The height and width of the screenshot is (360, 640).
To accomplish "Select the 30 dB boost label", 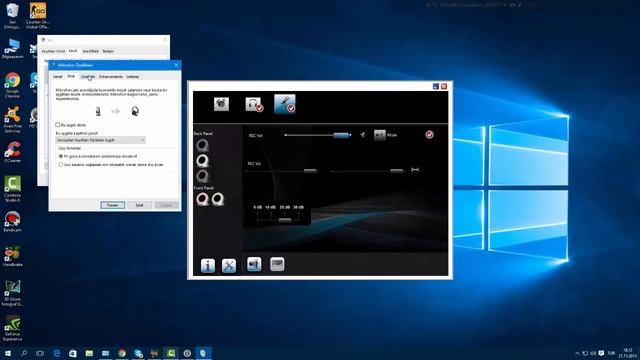I will tap(298, 207).
